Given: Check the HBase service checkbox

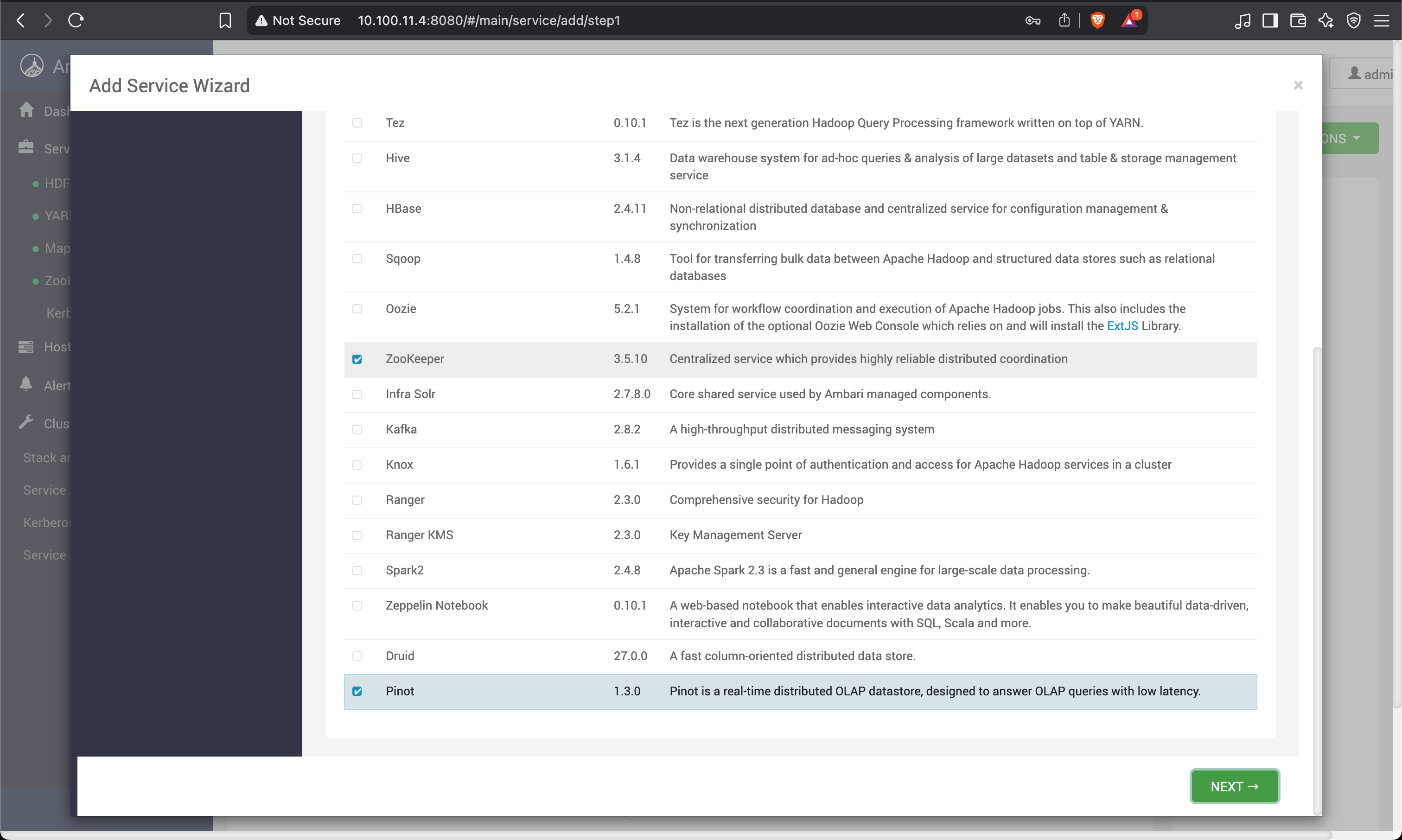Looking at the screenshot, I should click(357, 208).
